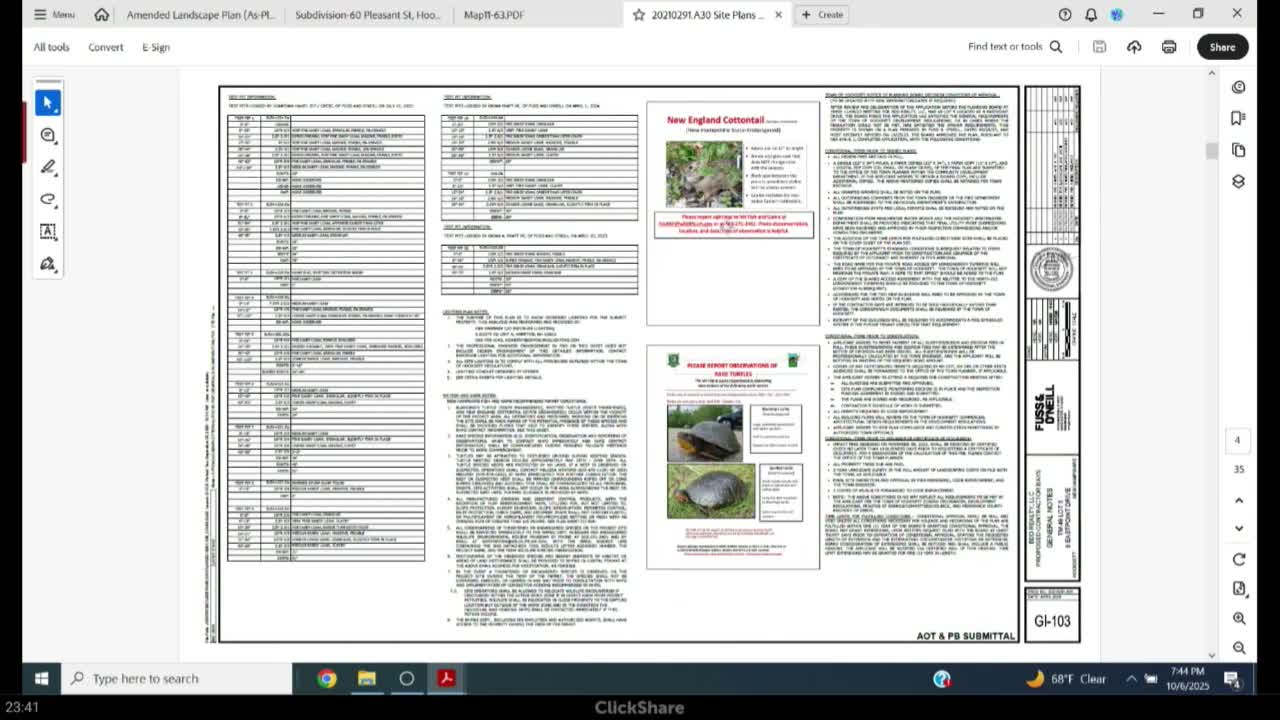Print the document
Viewport: 1280px width, 720px height.
(1169, 47)
